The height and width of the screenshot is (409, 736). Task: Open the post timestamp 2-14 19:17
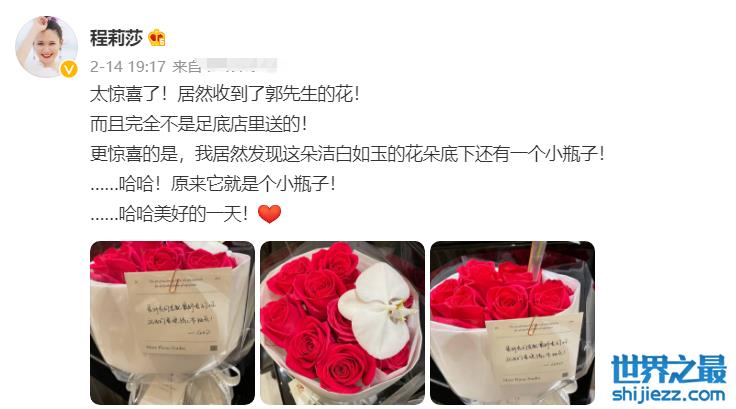[x=128, y=66]
